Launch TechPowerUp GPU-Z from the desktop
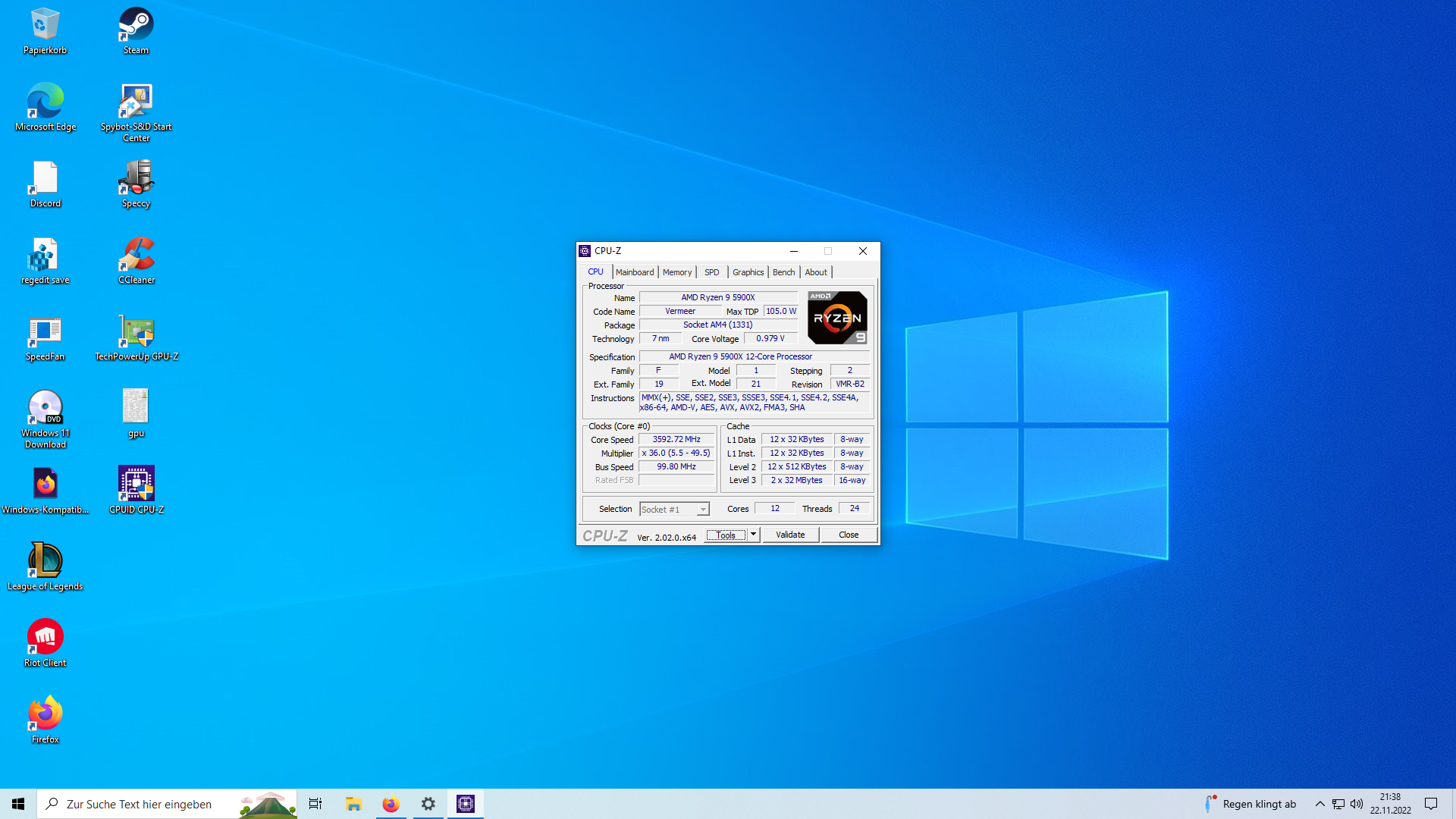1456x819 pixels. click(x=136, y=337)
